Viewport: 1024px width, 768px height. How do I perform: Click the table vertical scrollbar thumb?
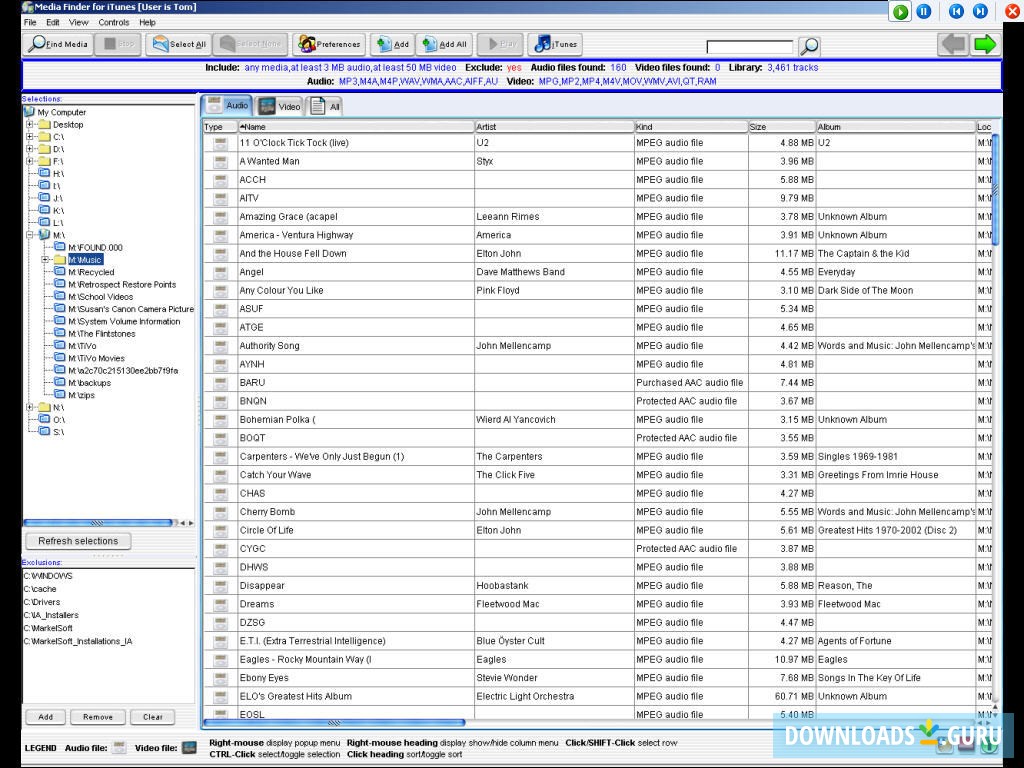coord(995,189)
